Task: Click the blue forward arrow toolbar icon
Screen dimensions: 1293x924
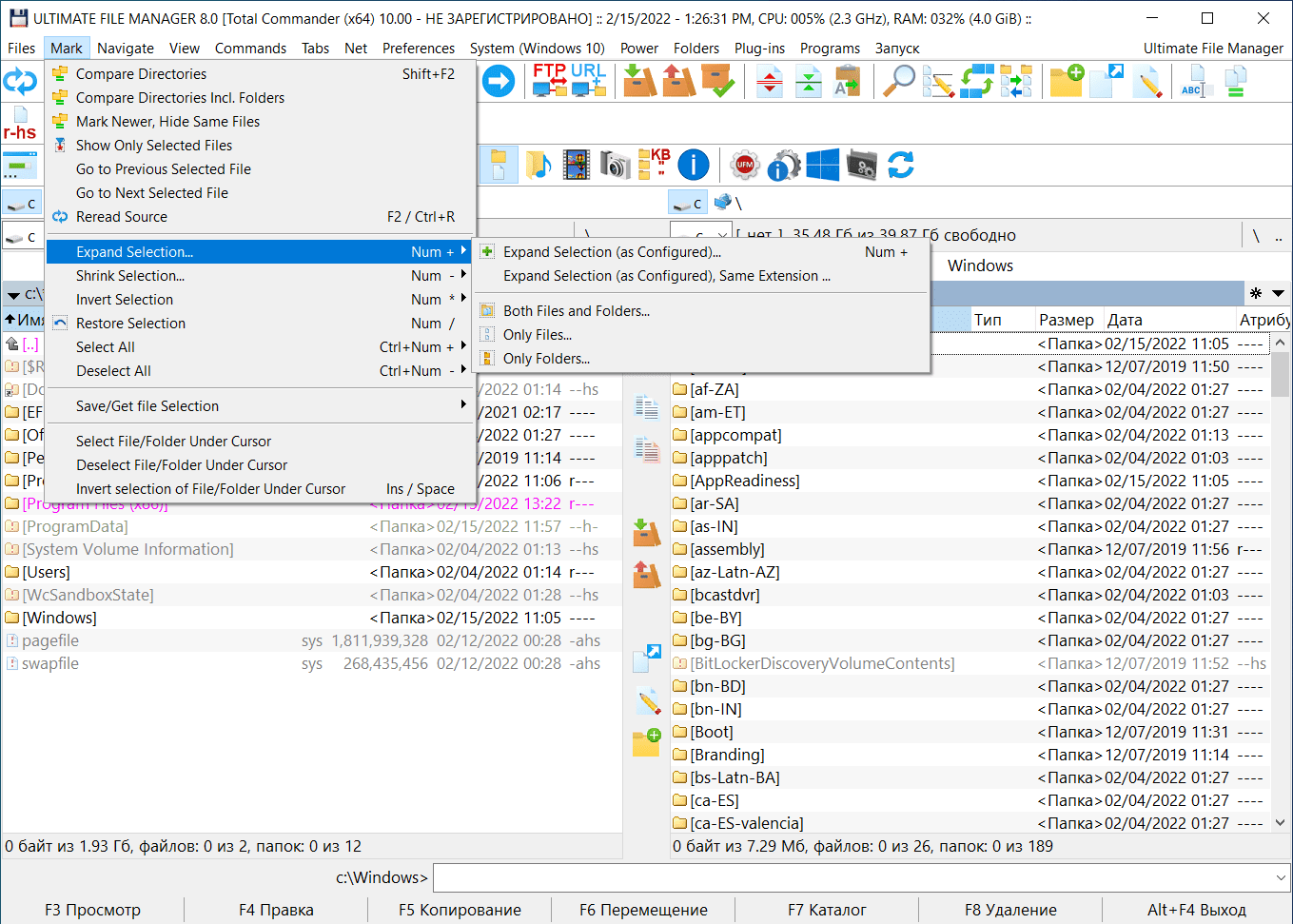Action: (499, 82)
